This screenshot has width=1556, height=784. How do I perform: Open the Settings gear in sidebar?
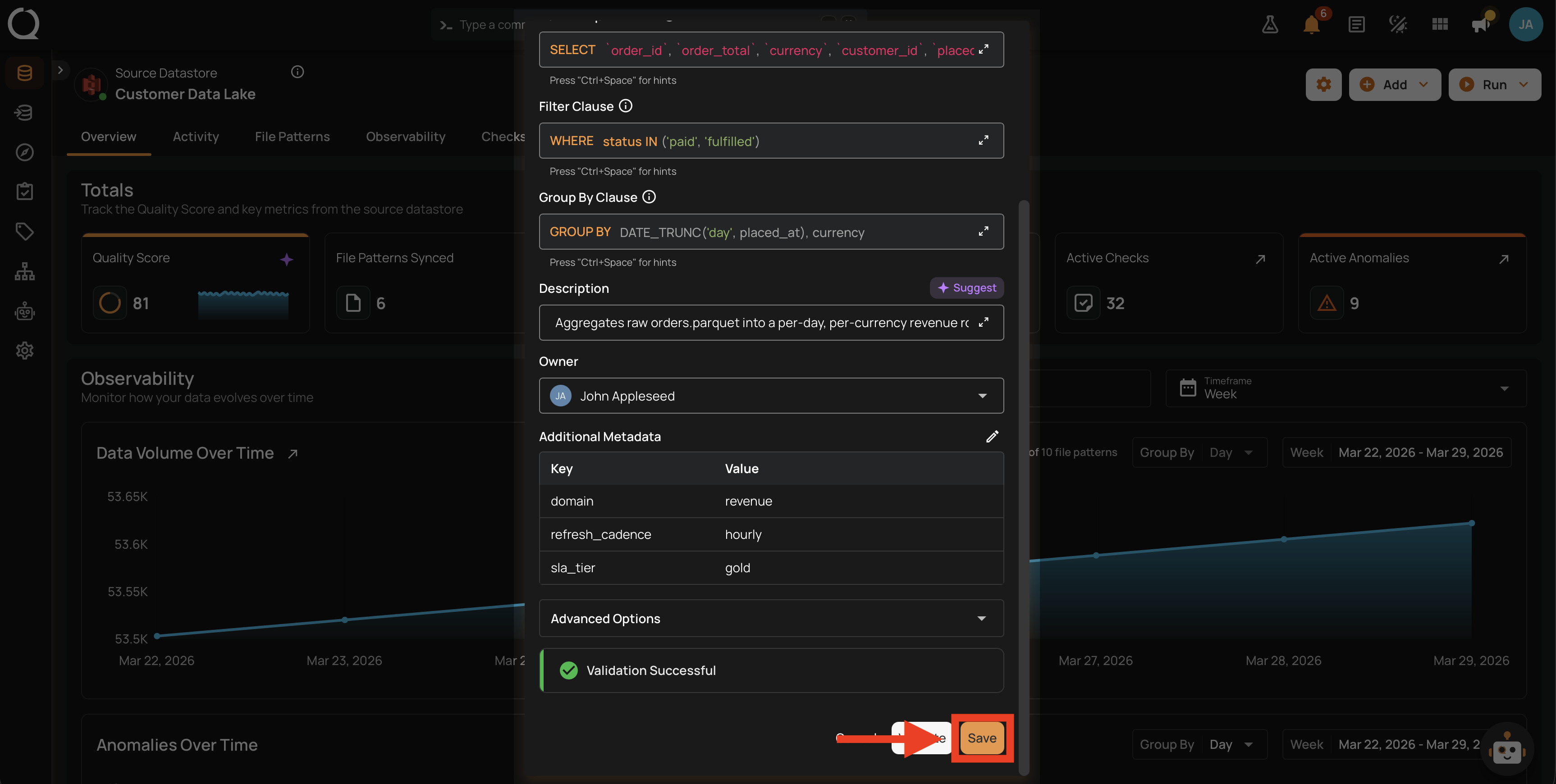[x=25, y=351]
